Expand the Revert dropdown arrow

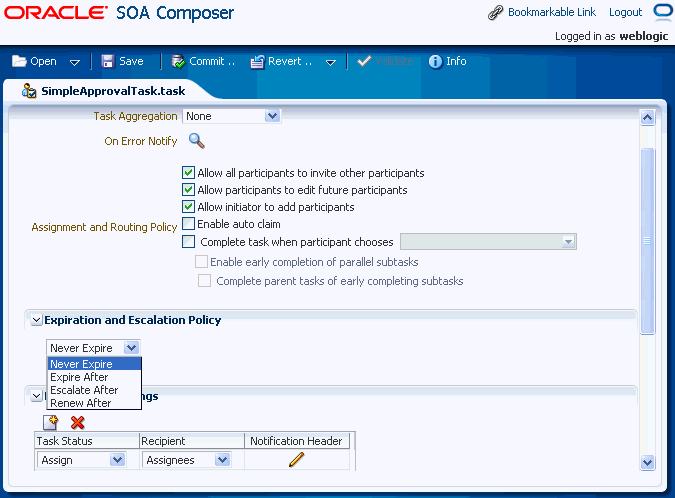coord(331,62)
